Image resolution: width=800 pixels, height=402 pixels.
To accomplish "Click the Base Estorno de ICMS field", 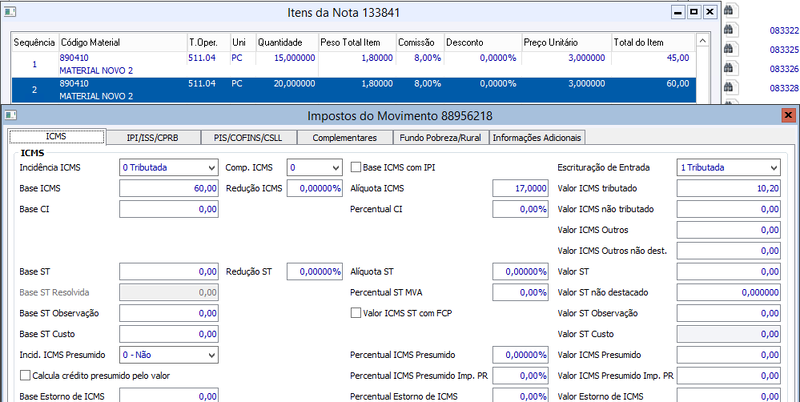I will tap(169, 396).
